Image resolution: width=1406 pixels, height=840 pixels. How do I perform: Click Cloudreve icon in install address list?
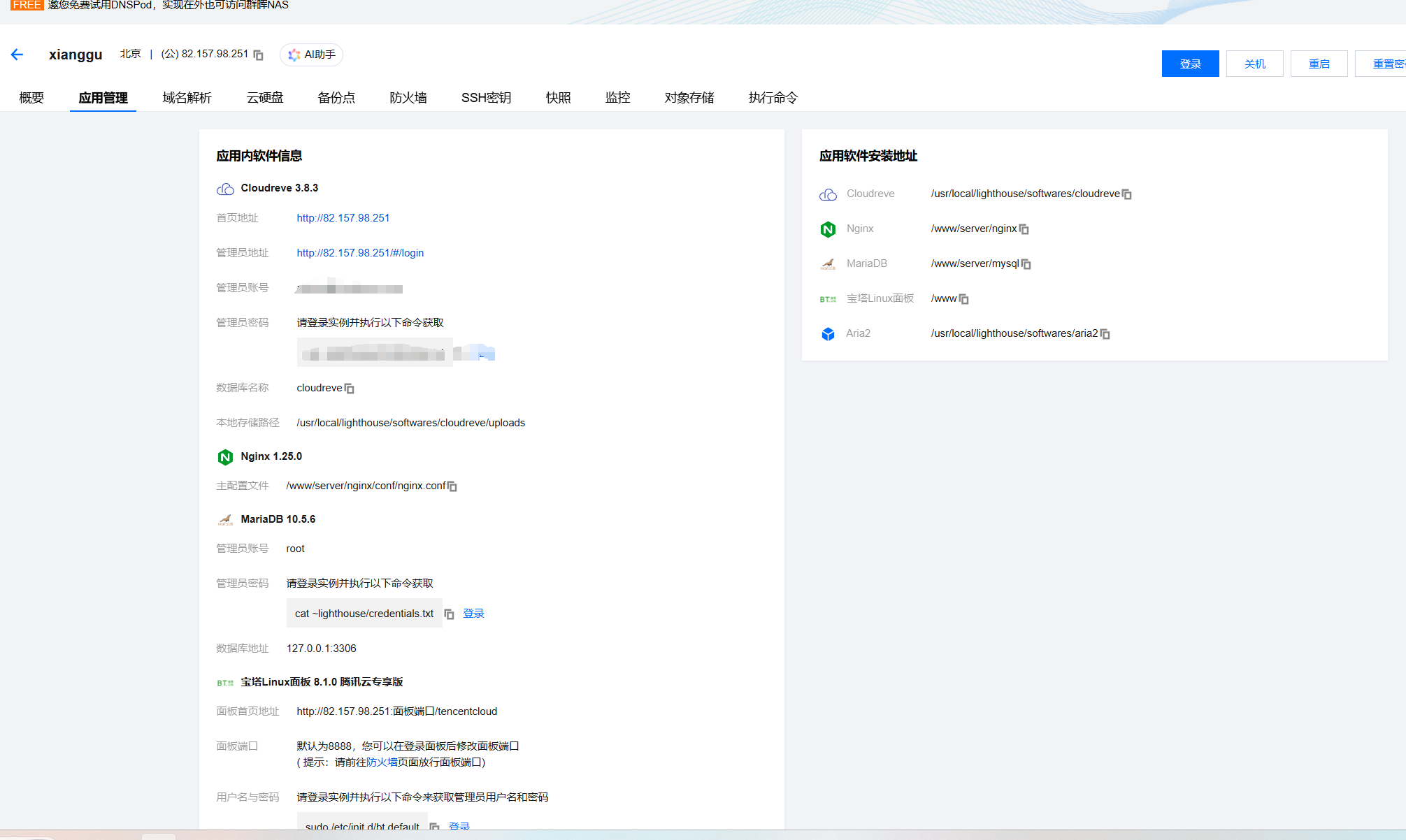pos(828,194)
